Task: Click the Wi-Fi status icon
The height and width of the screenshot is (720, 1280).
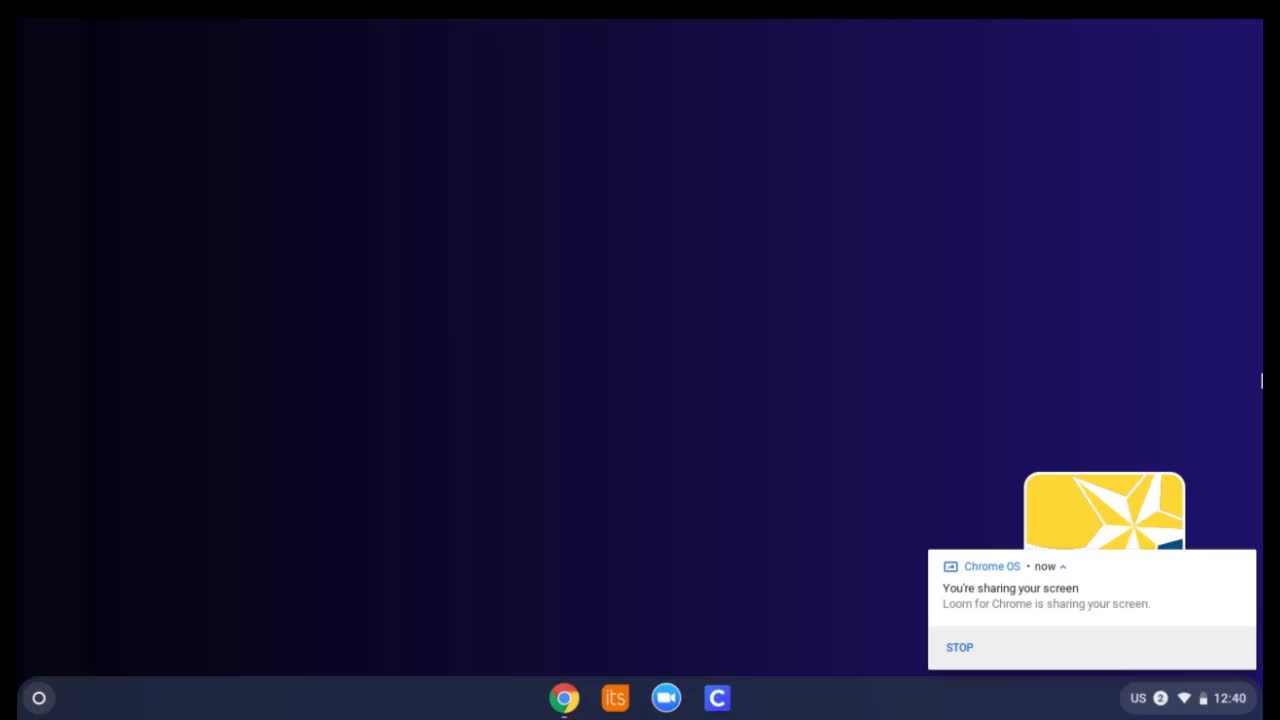Action: (x=1184, y=698)
